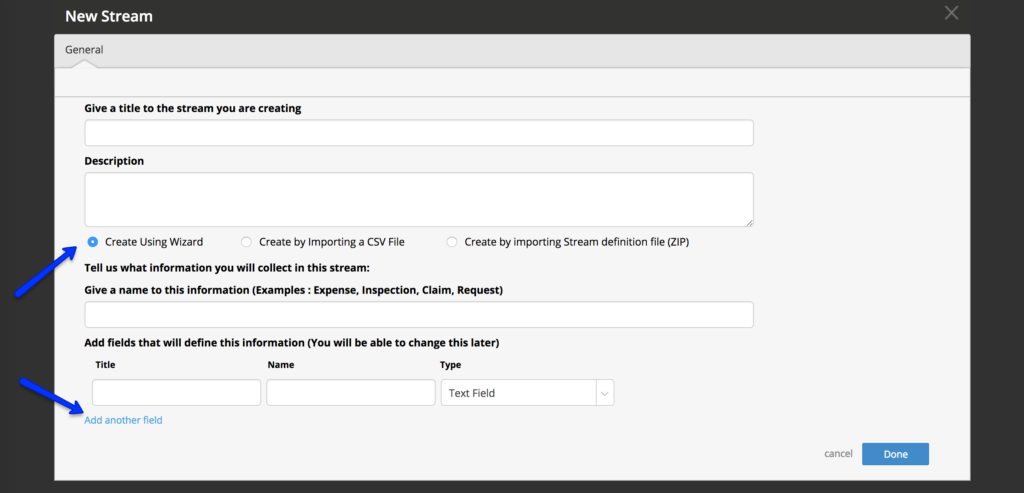
Task: Click the New Stream dialog heading
Action: 109,17
